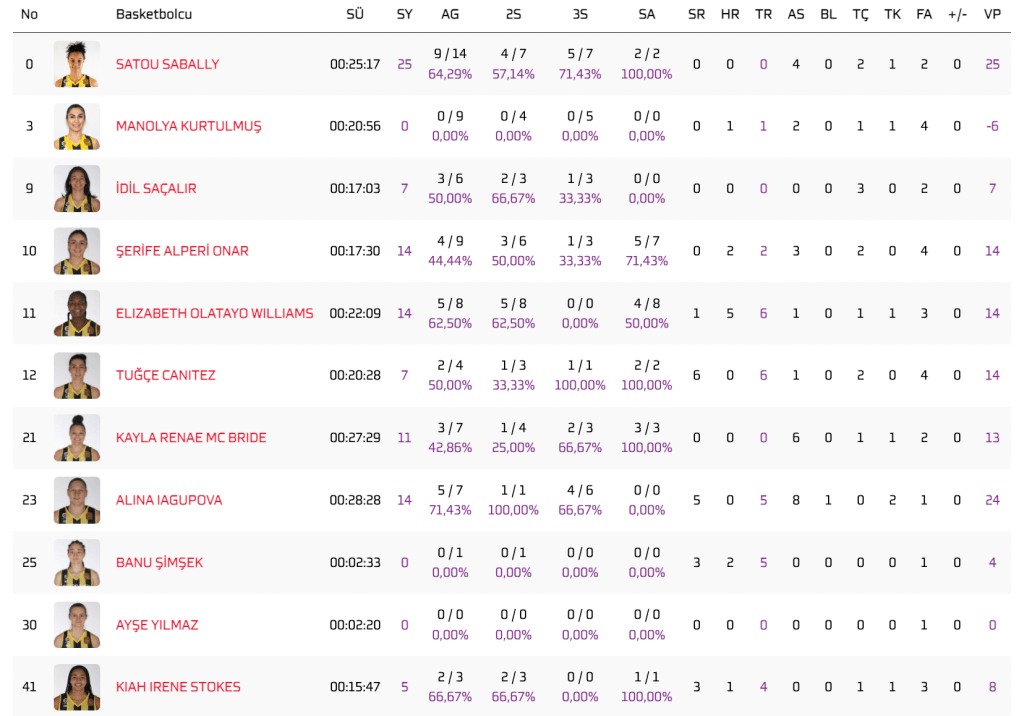Select Tuğçe Canitez's headshot image
The height and width of the screenshot is (716, 1024).
[77, 375]
